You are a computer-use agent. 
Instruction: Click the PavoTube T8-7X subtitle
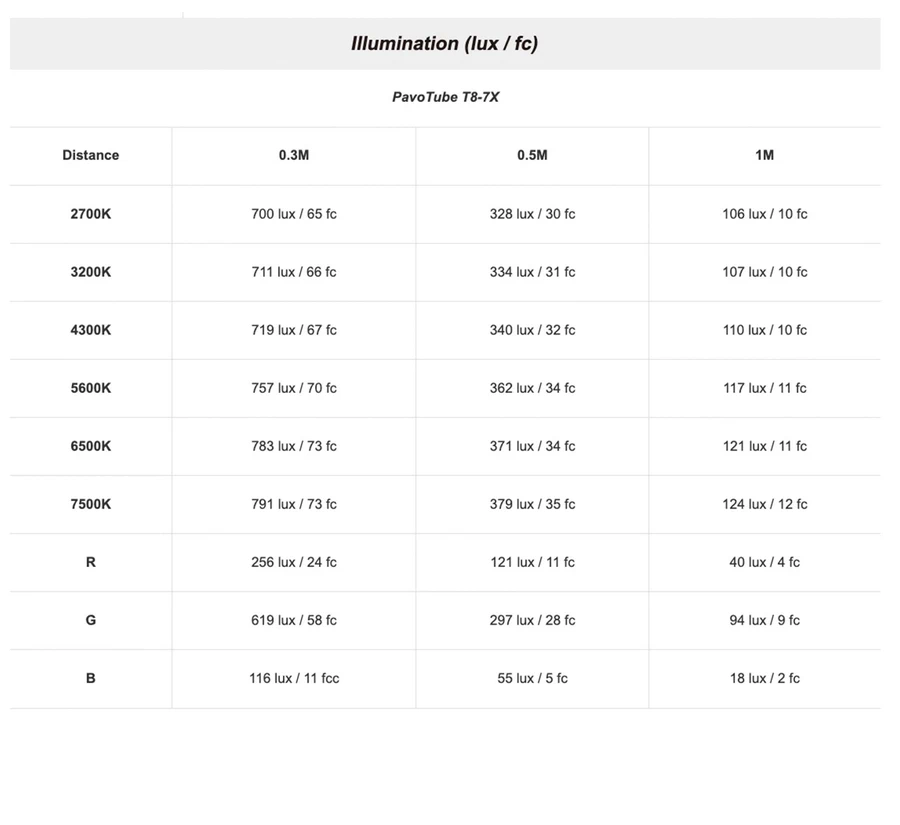pos(445,98)
